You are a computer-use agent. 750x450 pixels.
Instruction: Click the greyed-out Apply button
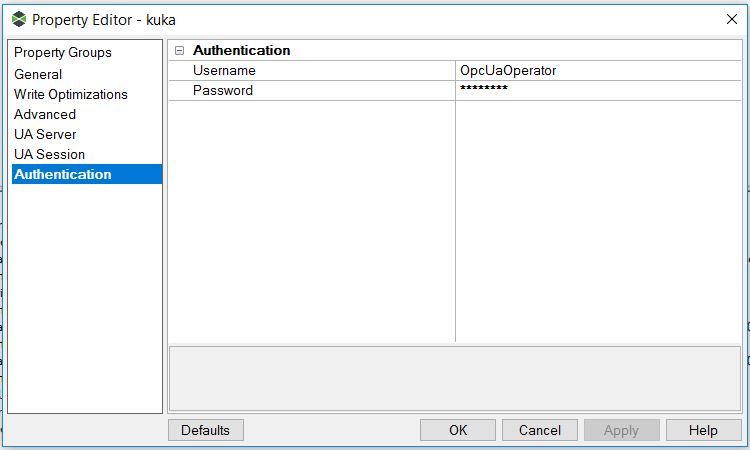tap(621, 430)
